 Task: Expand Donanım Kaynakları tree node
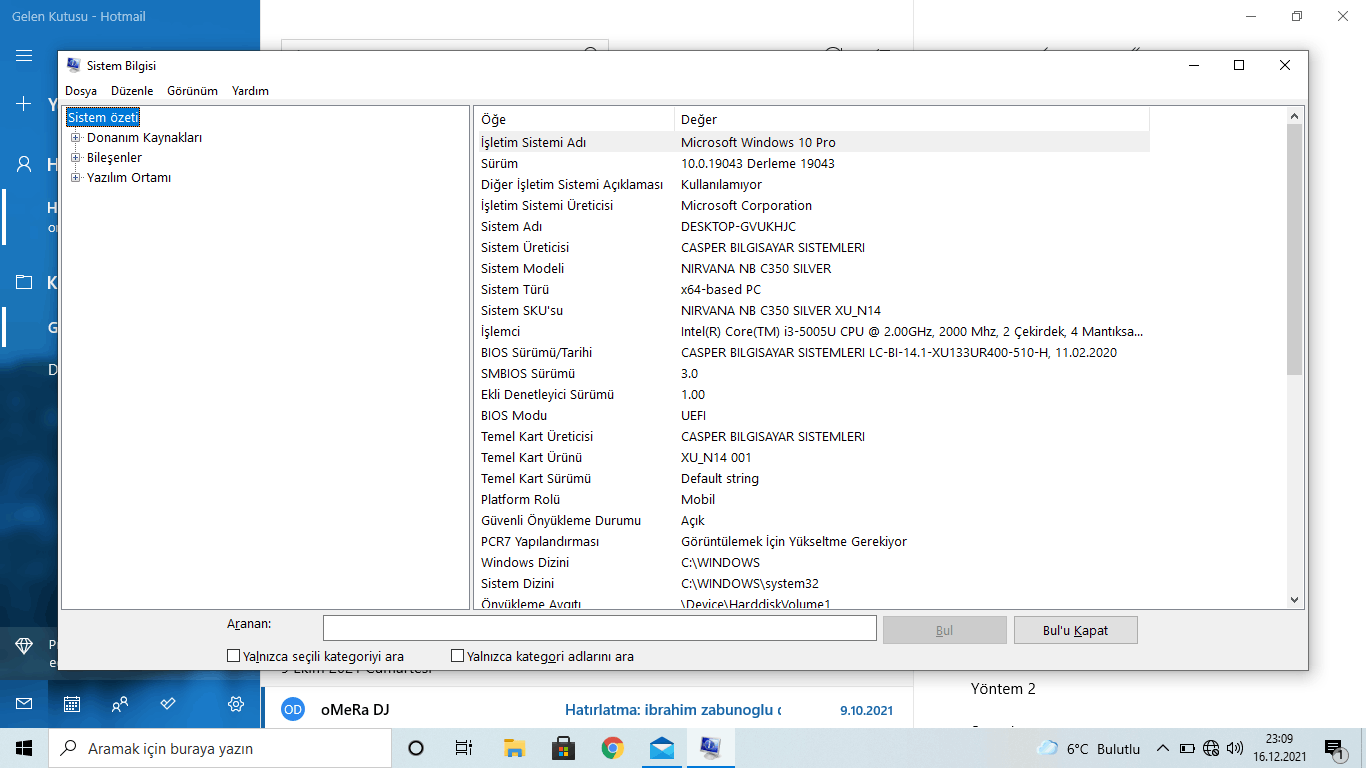coord(76,138)
